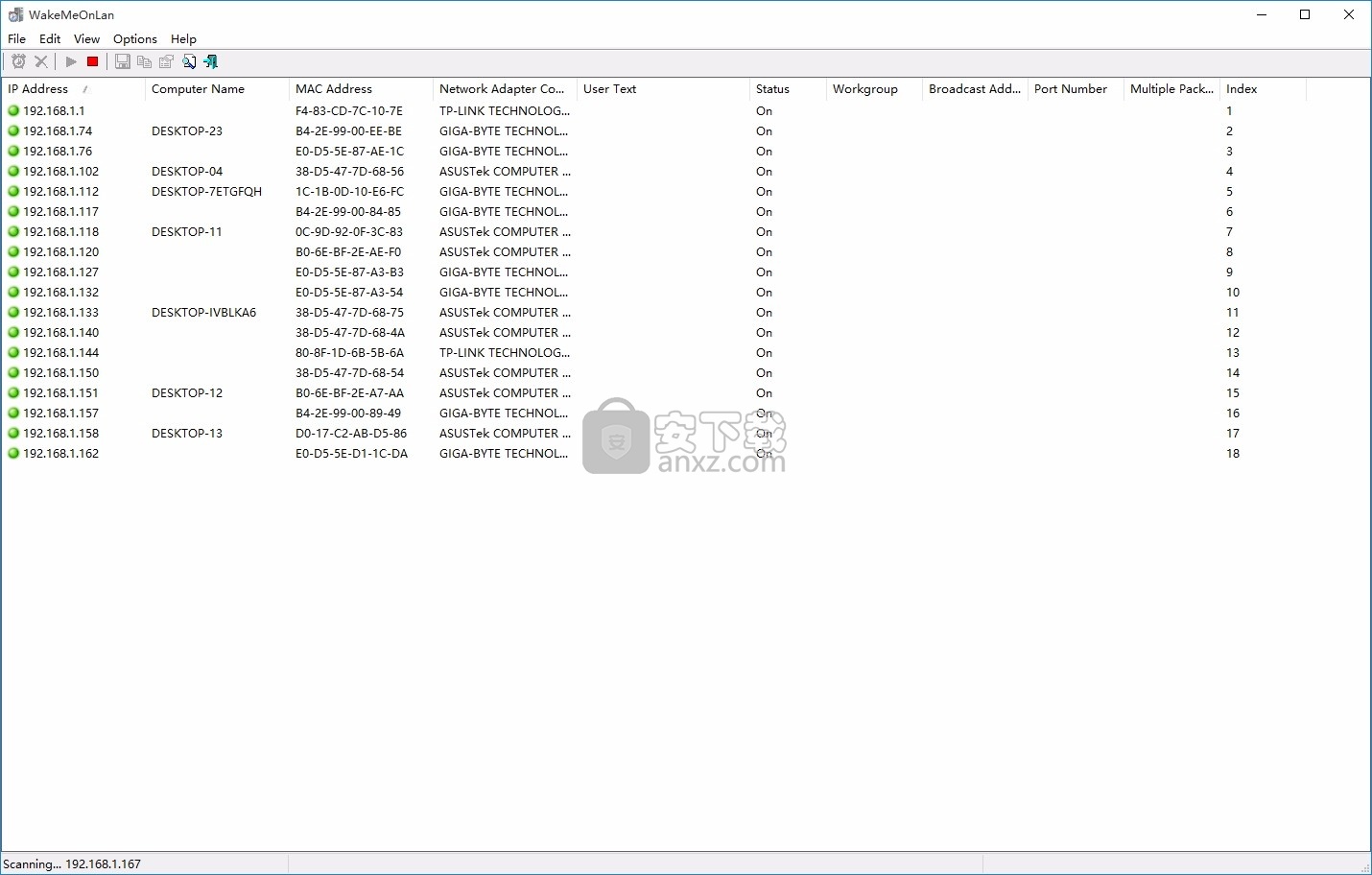Stop scanning with the red square button
This screenshot has width=1372, height=875.
(x=93, y=61)
